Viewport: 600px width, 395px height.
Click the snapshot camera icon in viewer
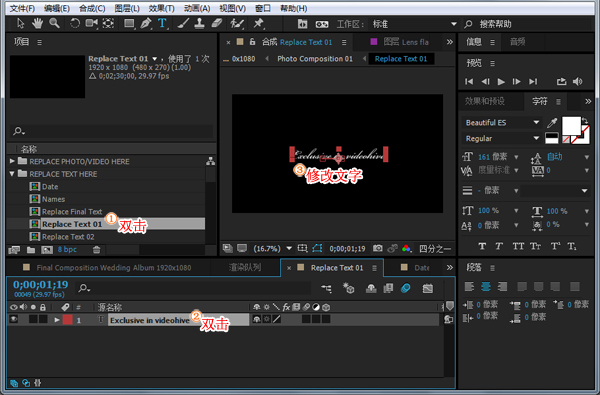[x=378, y=248]
